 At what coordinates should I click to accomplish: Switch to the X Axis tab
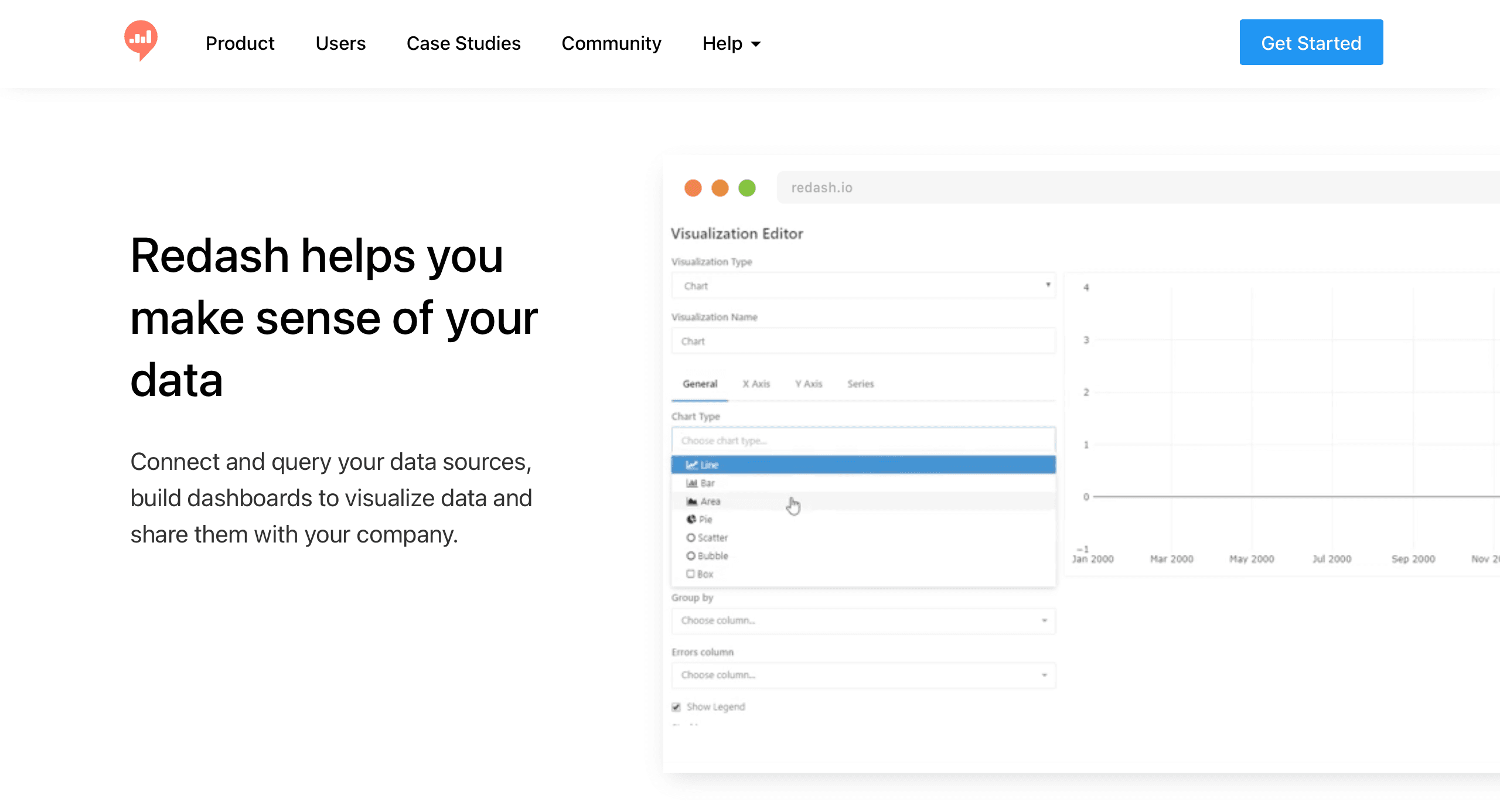[x=756, y=384]
